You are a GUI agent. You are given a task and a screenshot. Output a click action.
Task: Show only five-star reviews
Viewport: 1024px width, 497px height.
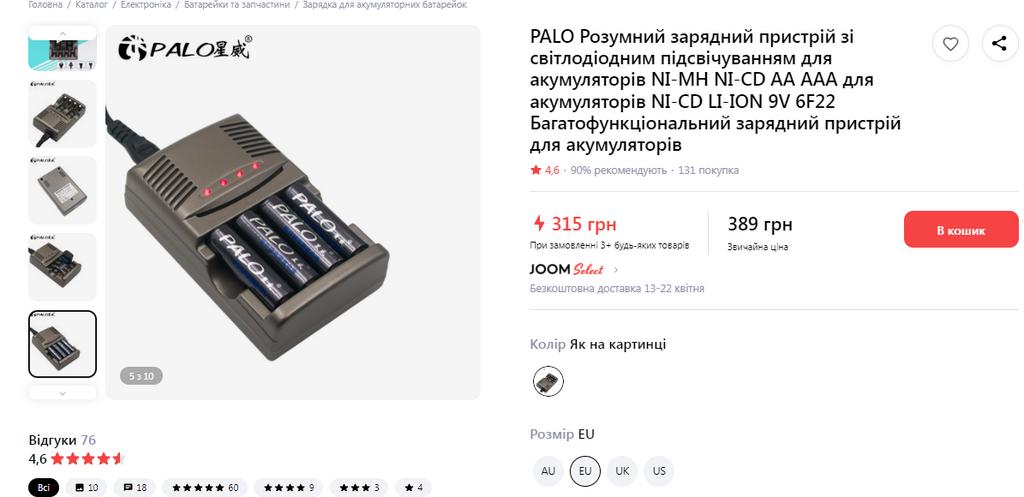click(x=204, y=487)
